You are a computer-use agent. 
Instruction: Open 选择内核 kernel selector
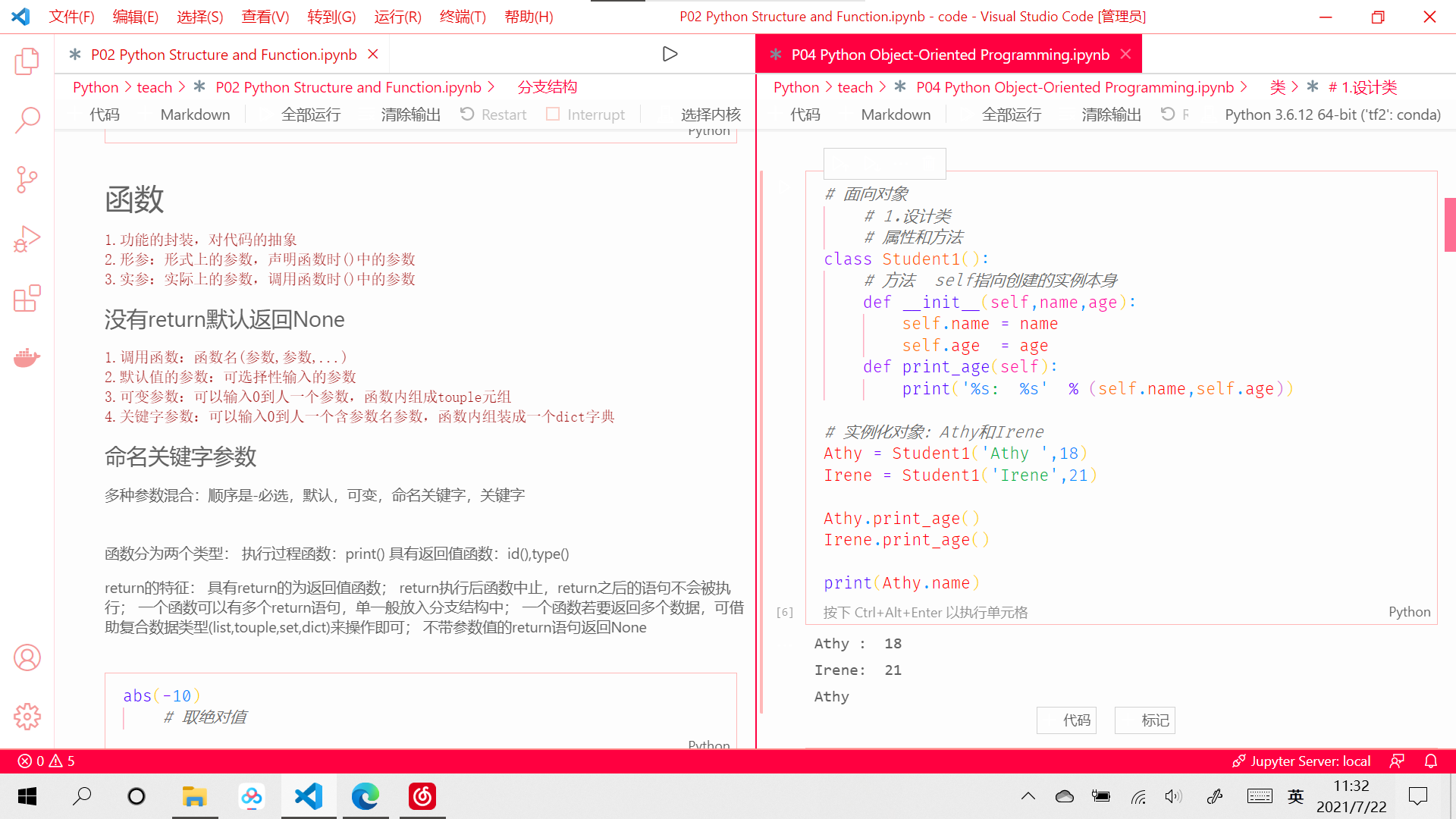(x=710, y=114)
